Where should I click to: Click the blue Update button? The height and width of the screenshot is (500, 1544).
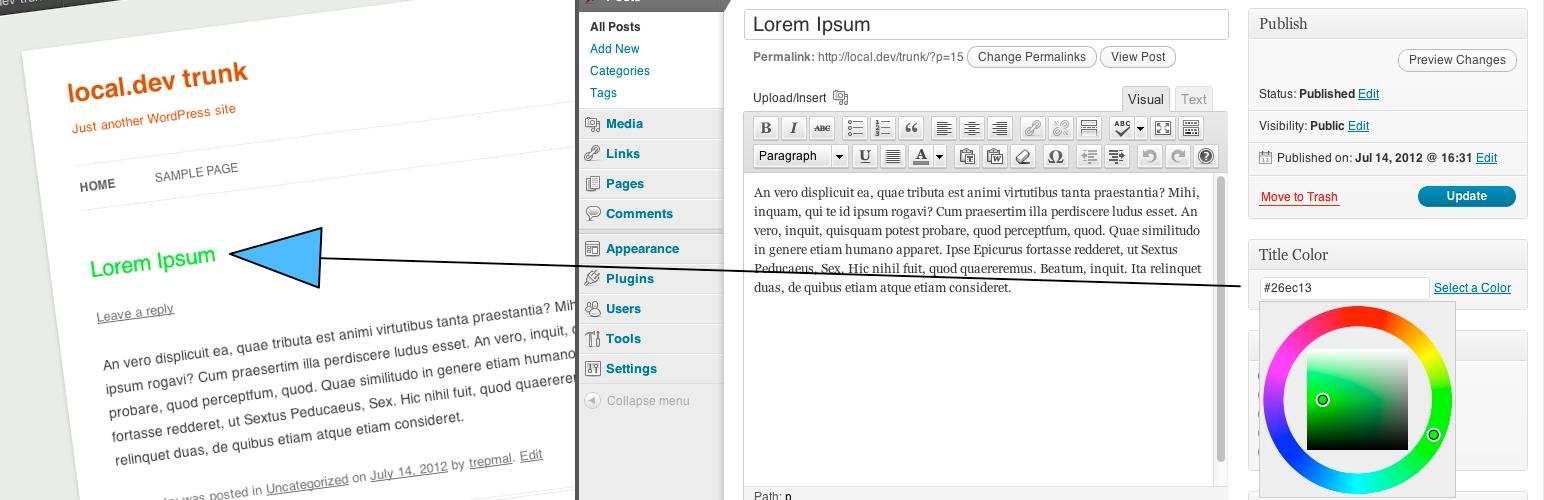(x=1467, y=196)
